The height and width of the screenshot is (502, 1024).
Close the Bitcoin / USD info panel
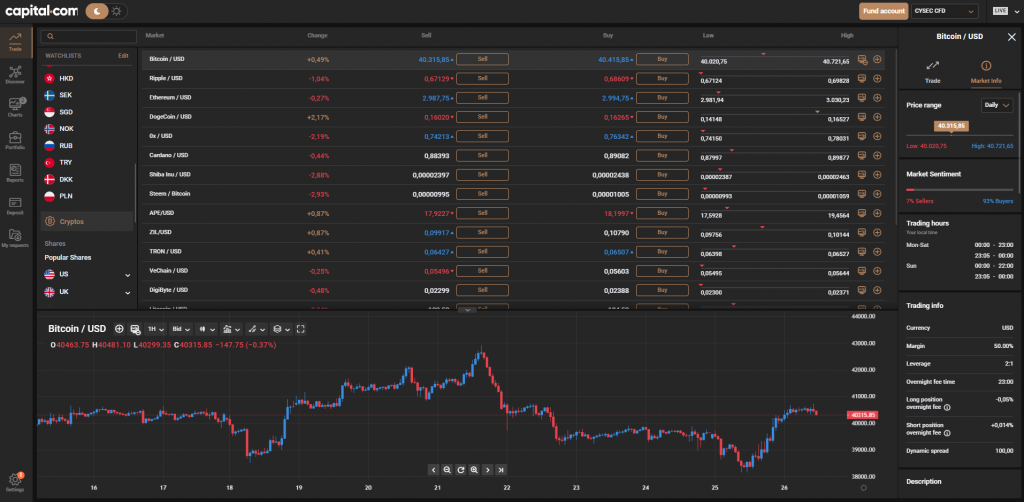click(x=1011, y=37)
